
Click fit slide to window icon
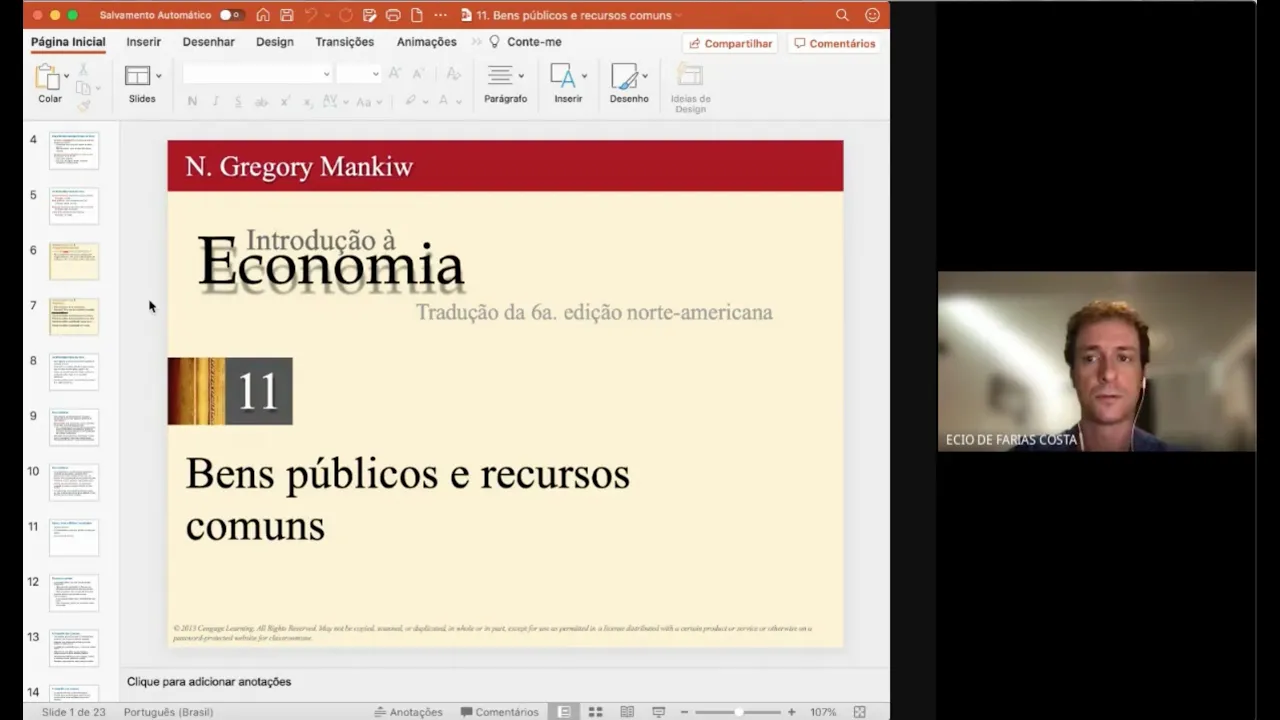[859, 712]
